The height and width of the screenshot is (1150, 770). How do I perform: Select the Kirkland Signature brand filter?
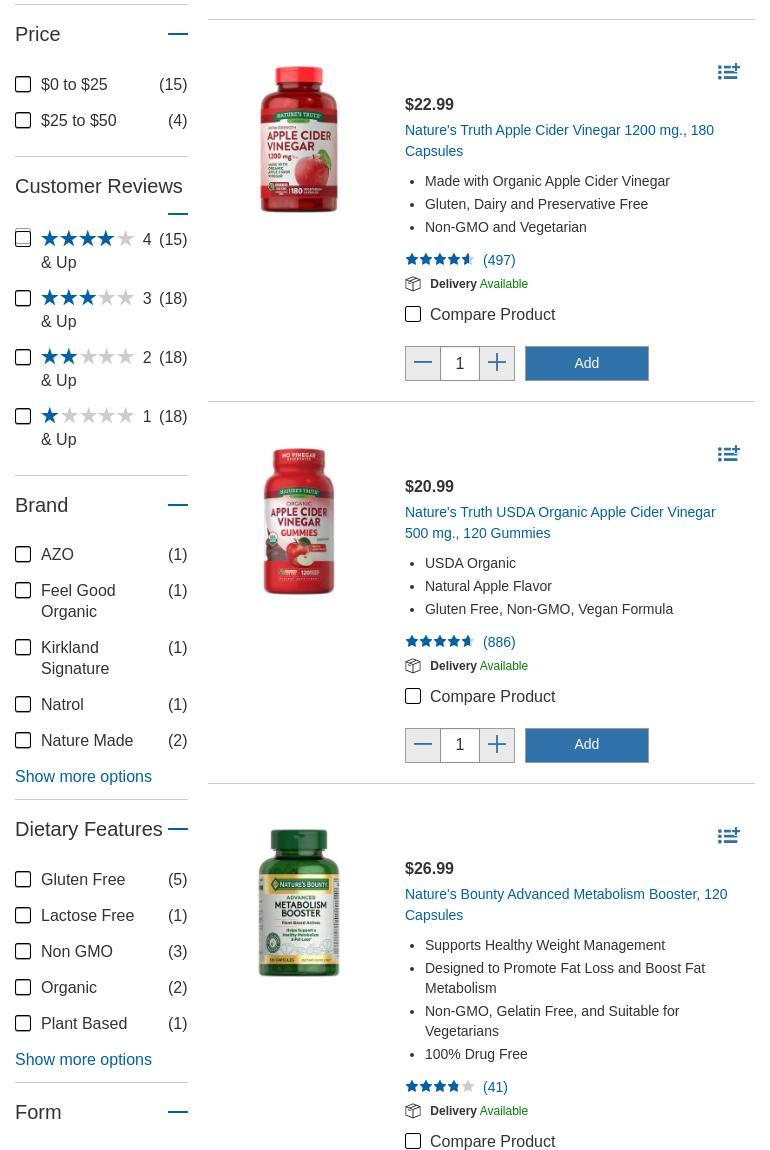click(x=23, y=648)
